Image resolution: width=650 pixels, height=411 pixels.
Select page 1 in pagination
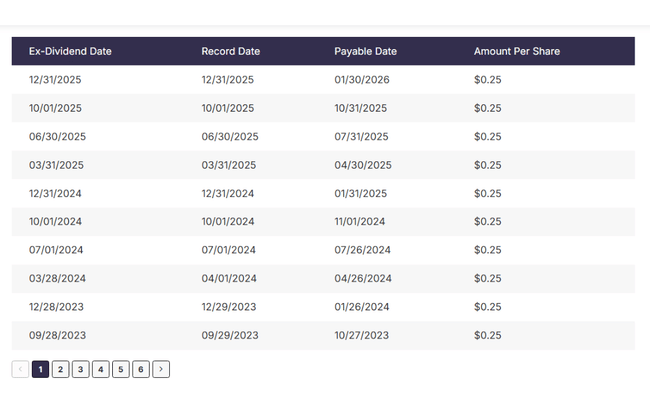[40, 369]
